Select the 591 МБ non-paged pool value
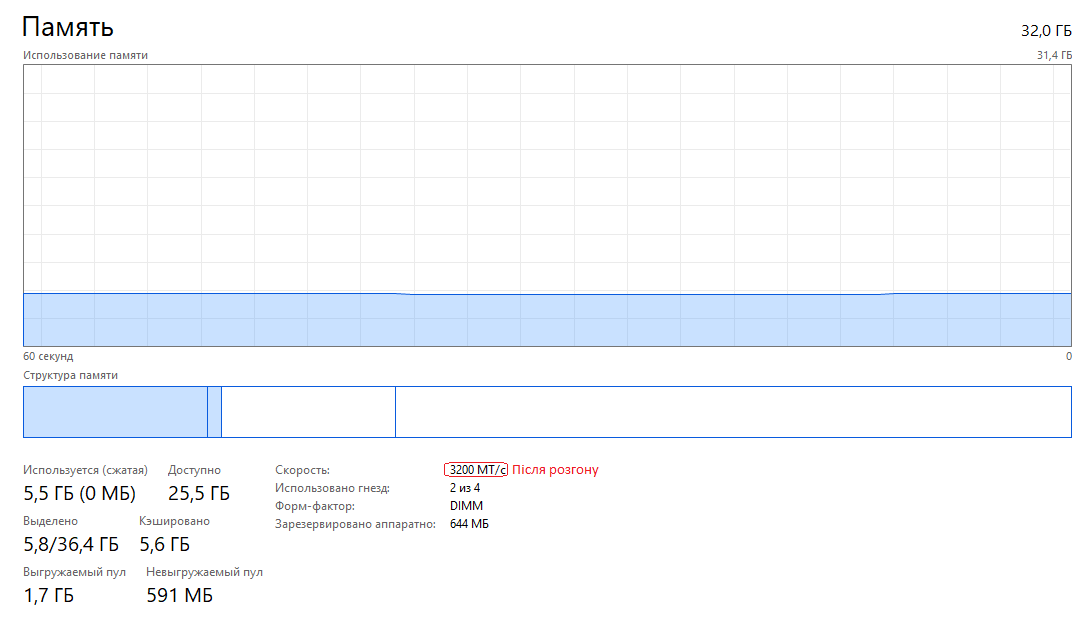 coord(179,596)
